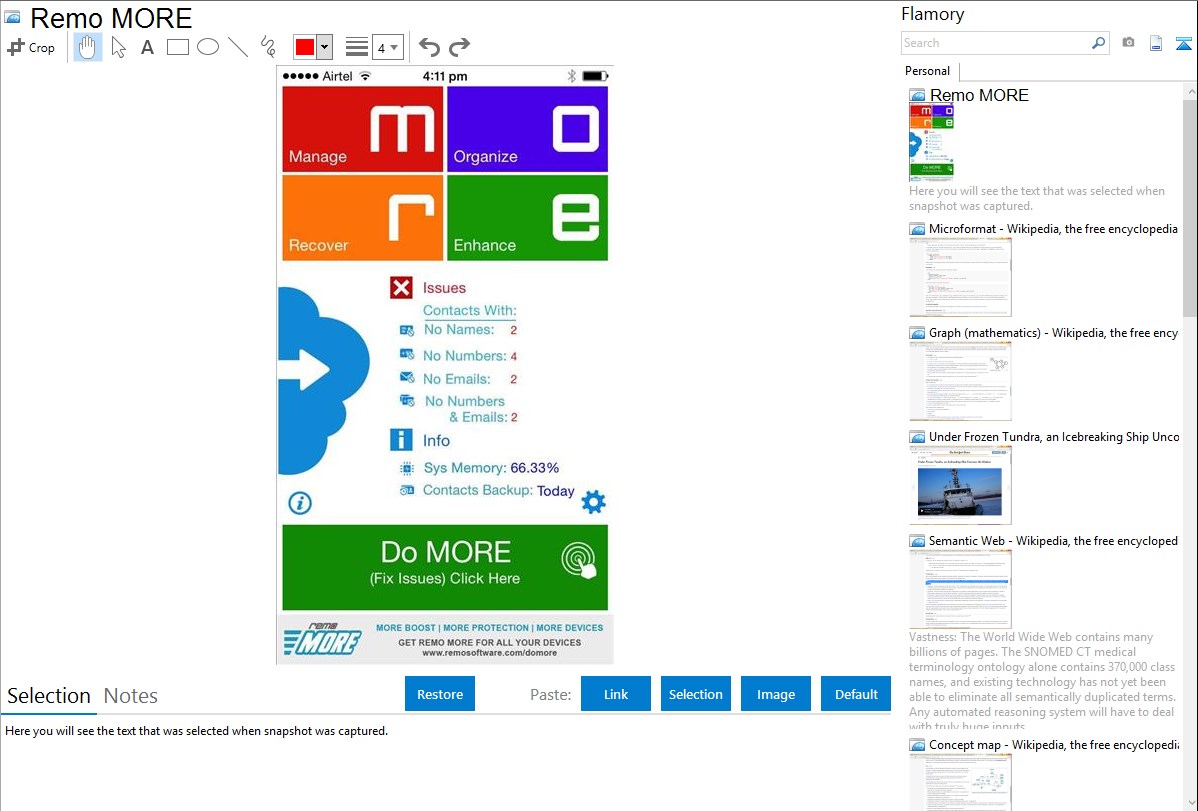Open the Notes tab
The height and width of the screenshot is (811, 1198).
(x=131, y=696)
